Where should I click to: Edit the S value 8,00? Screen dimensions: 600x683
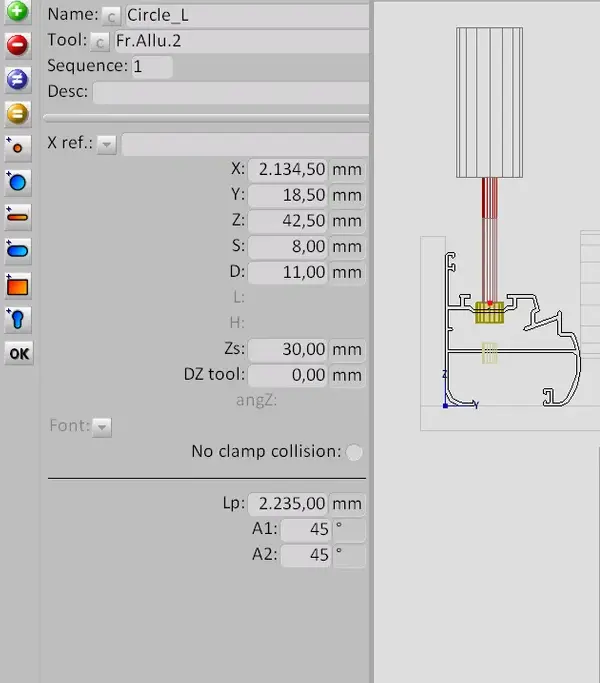[288, 247]
